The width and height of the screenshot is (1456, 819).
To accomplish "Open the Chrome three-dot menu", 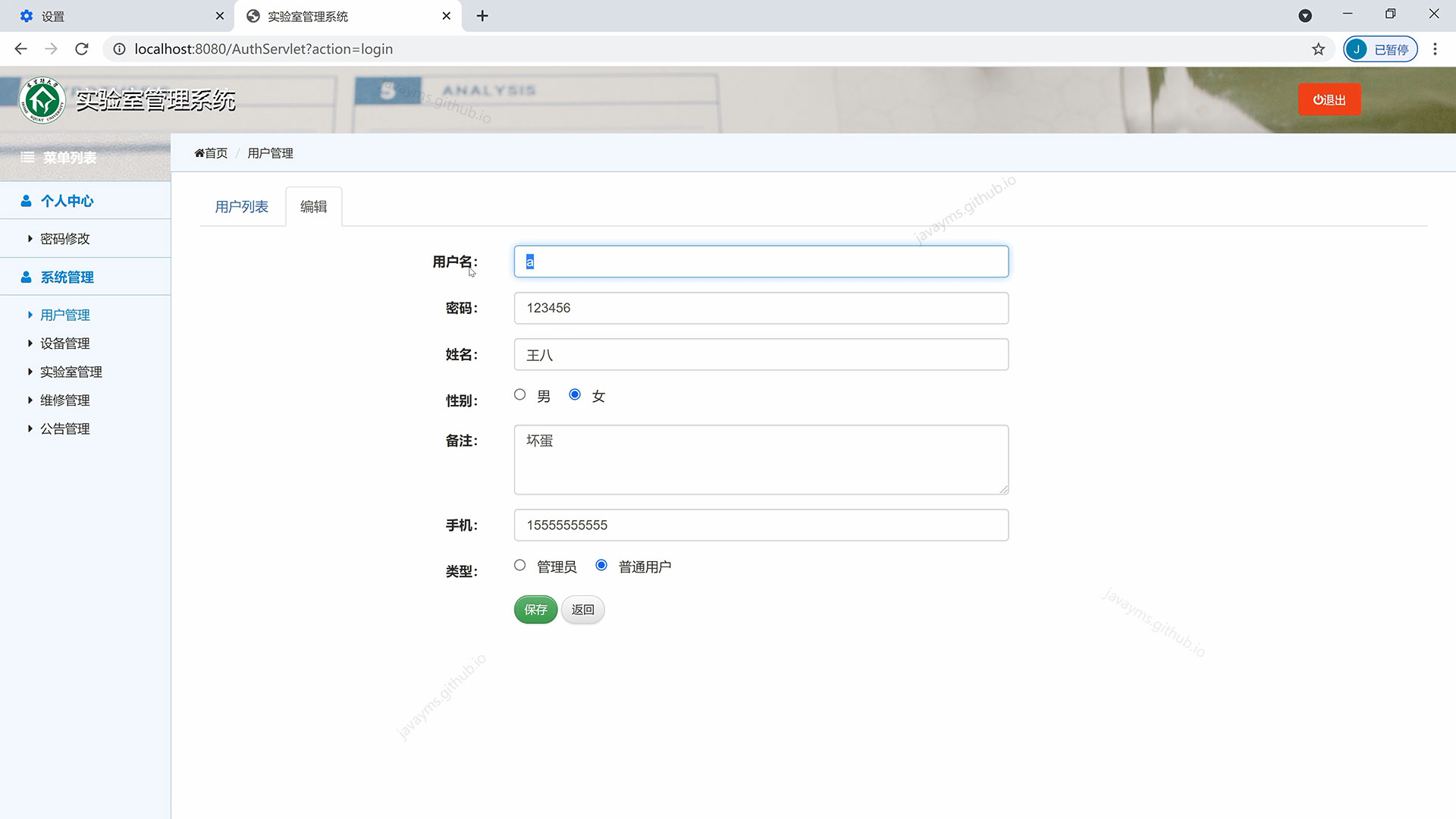I will coord(1435,49).
